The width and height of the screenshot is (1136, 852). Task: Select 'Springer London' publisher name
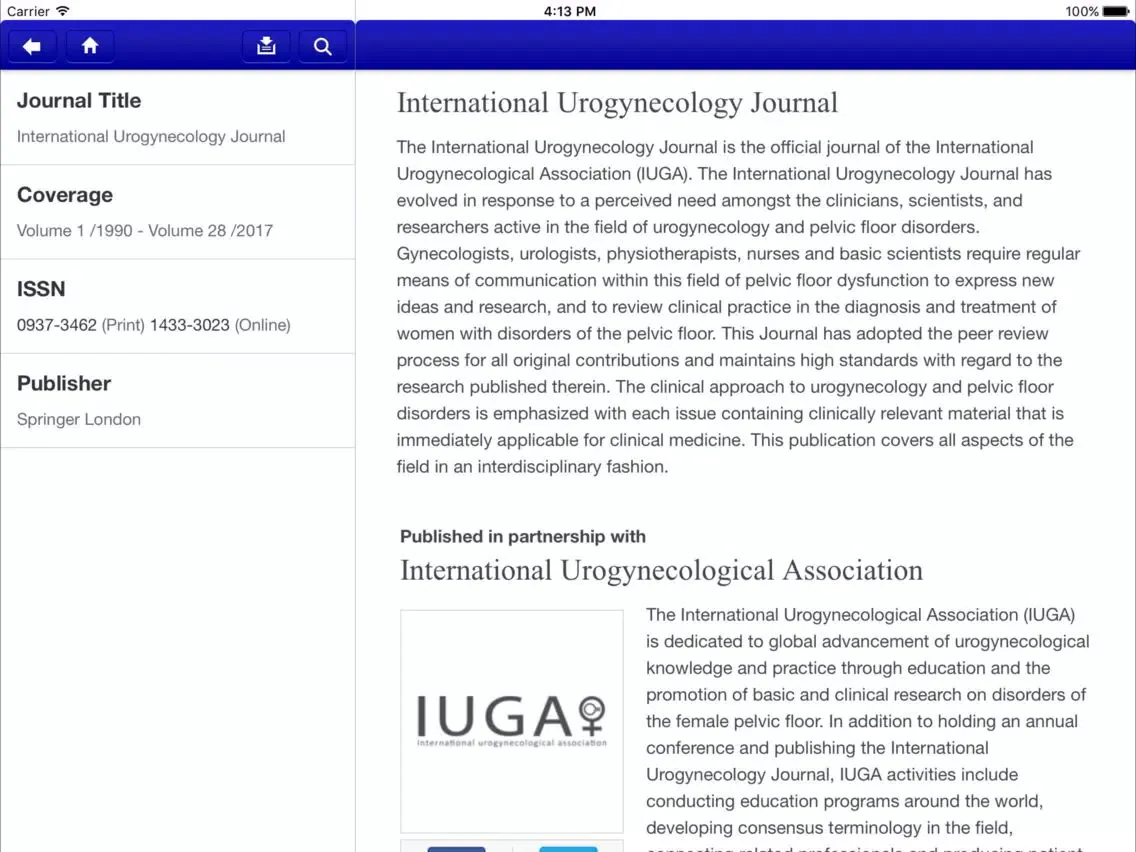pos(78,419)
